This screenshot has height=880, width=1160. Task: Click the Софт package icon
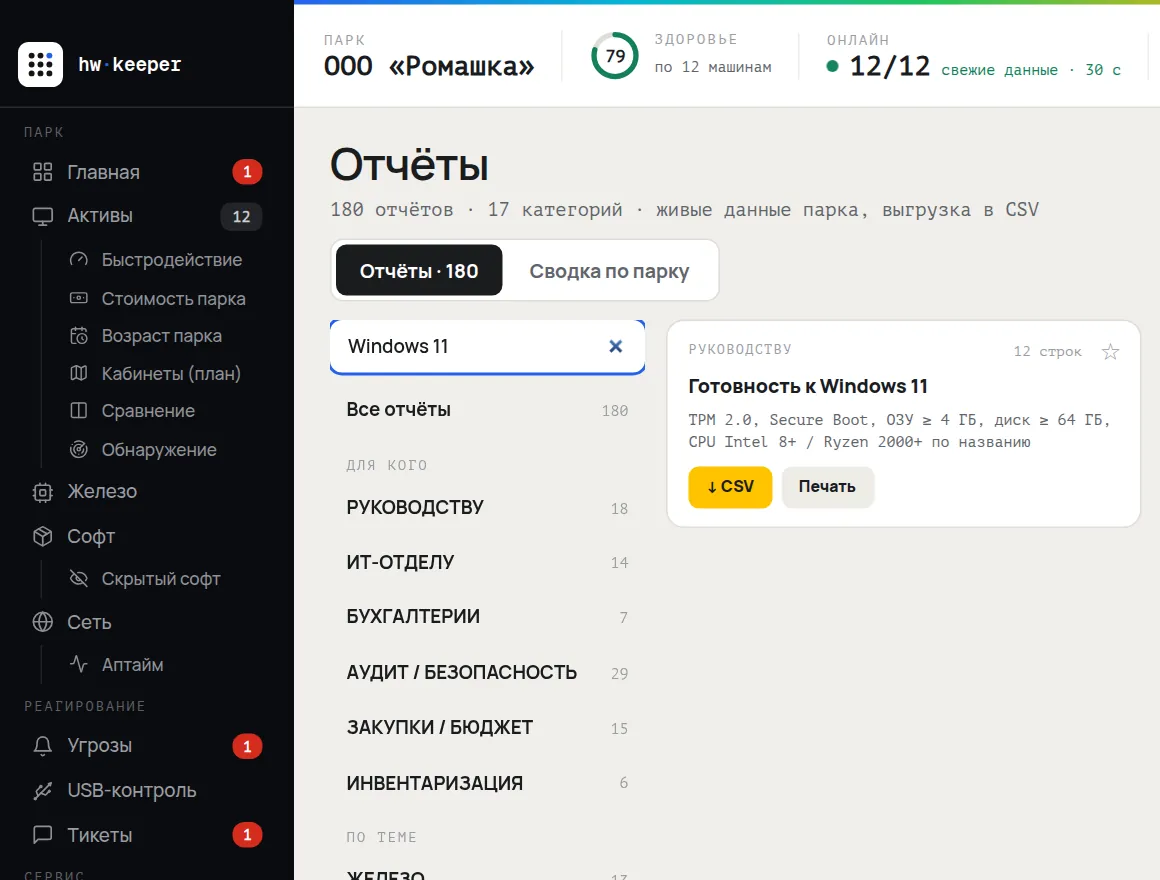pos(43,536)
